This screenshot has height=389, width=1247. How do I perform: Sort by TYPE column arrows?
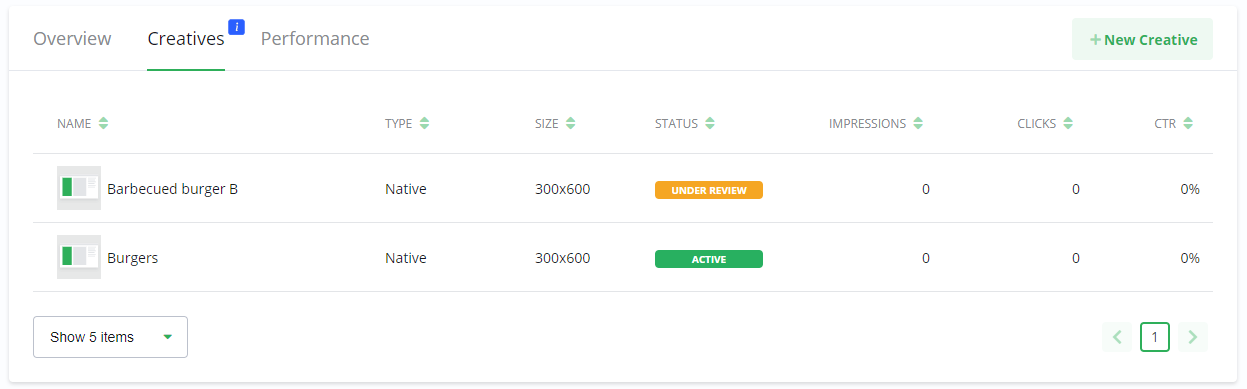click(424, 124)
